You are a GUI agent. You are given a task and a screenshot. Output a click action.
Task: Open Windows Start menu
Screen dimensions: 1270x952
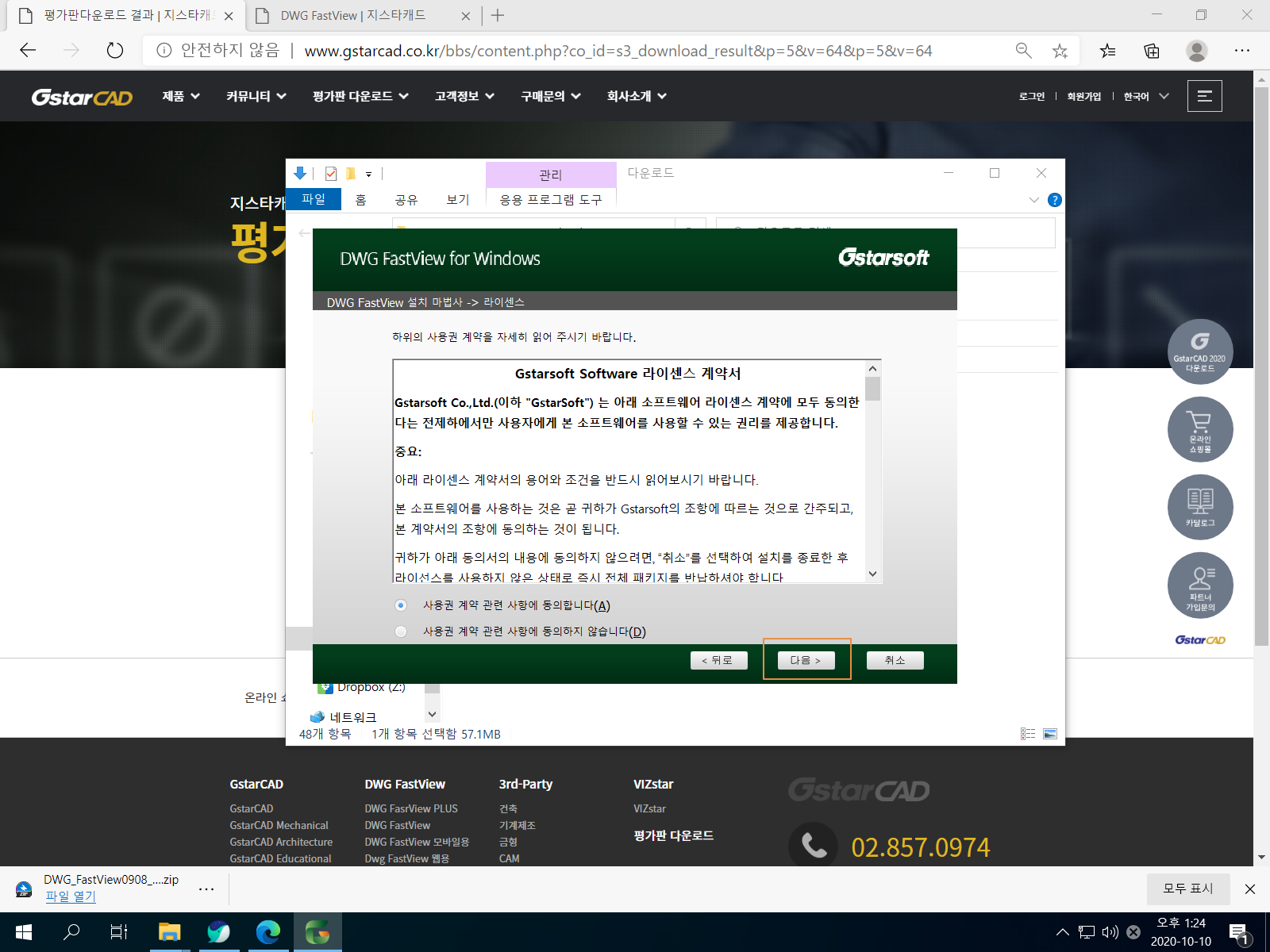(24, 932)
